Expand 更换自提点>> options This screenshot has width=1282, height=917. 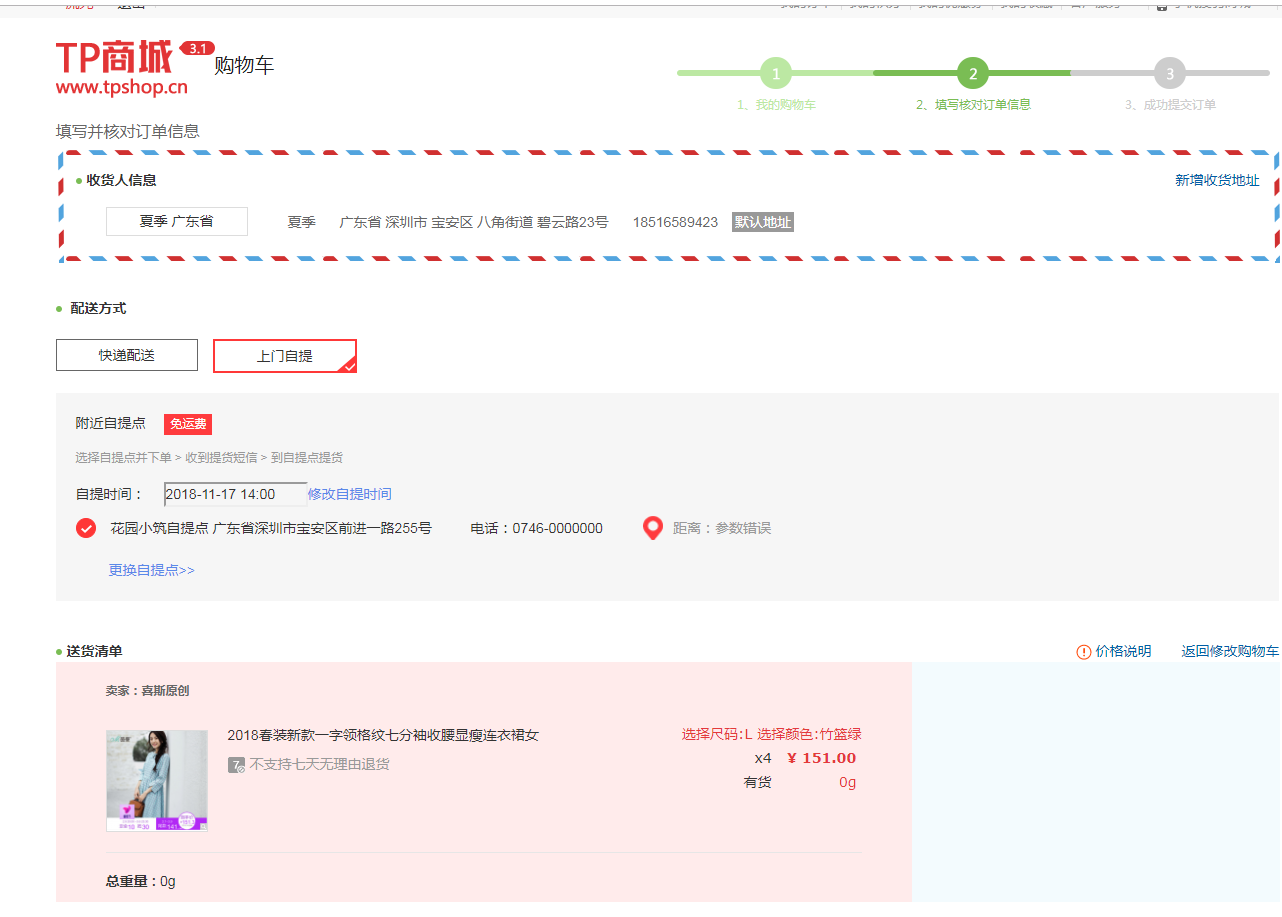152,570
